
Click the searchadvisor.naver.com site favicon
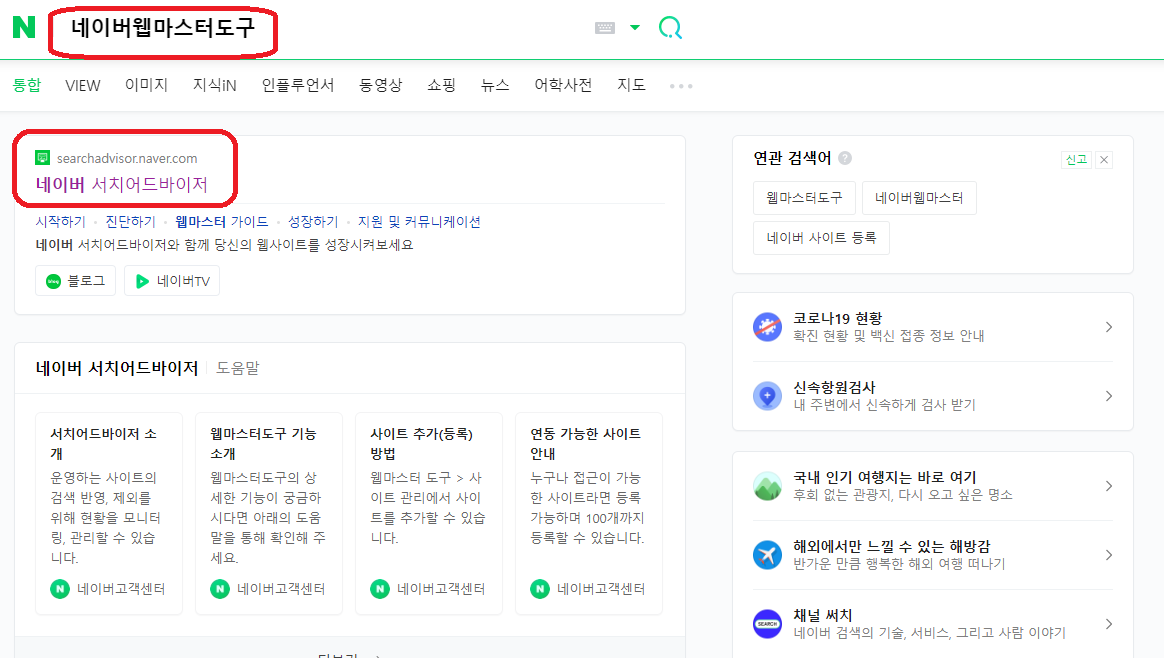click(x=42, y=157)
